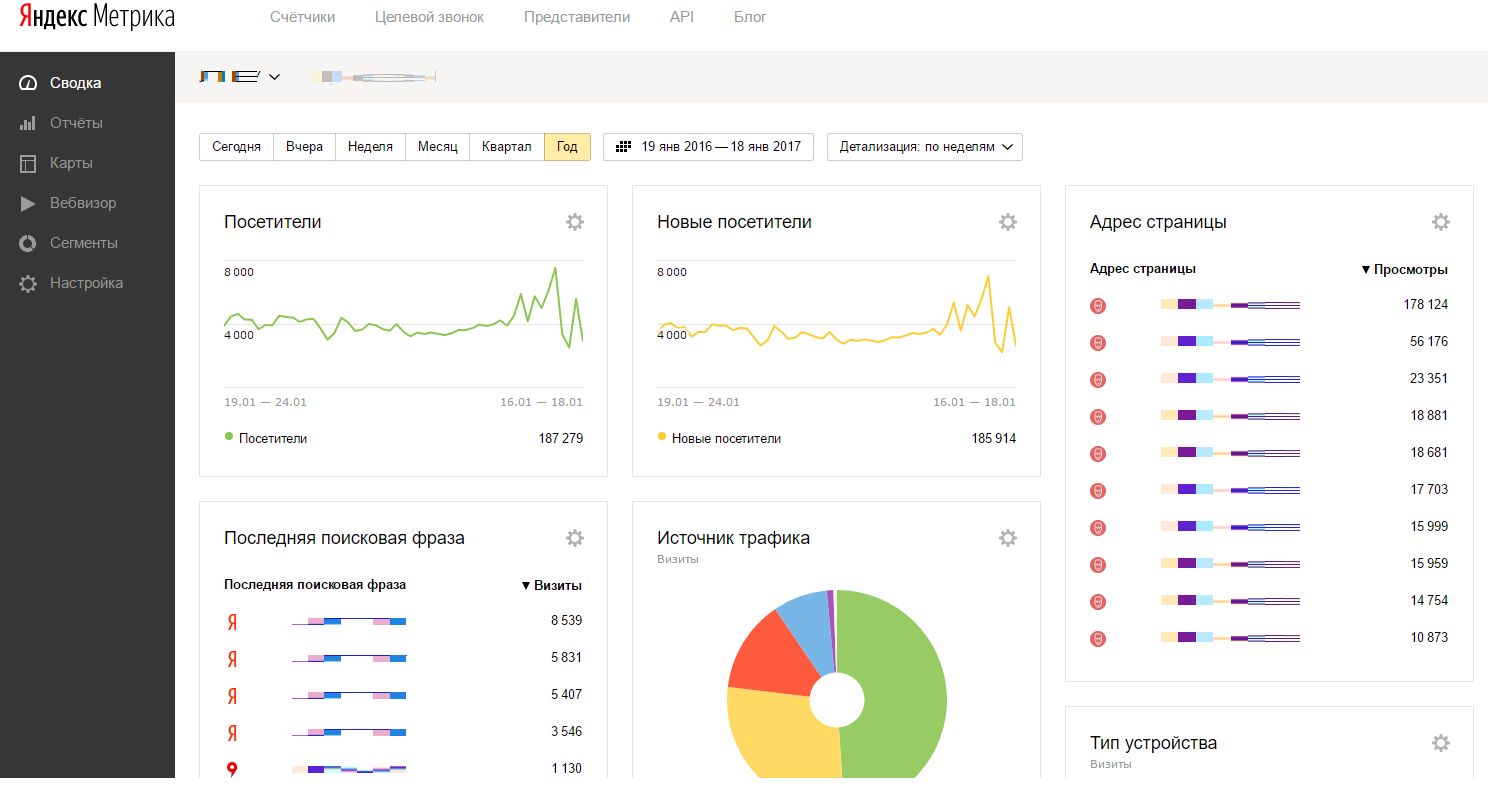Go to Сегменты in the sidebar
The image size is (1488, 790).
coord(83,243)
